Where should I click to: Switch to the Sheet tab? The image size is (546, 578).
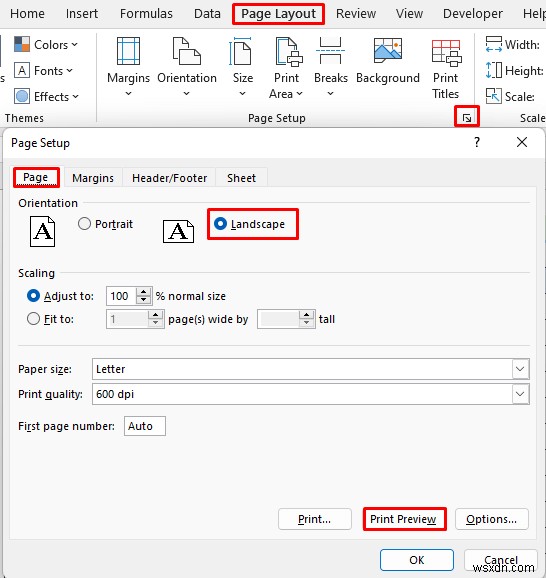241,178
